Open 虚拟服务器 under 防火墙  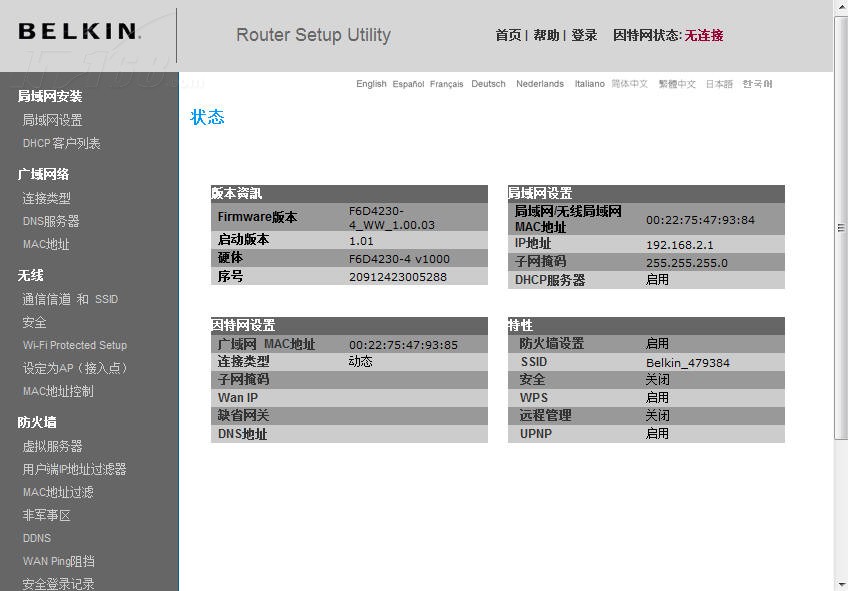(x=53, y=446)
